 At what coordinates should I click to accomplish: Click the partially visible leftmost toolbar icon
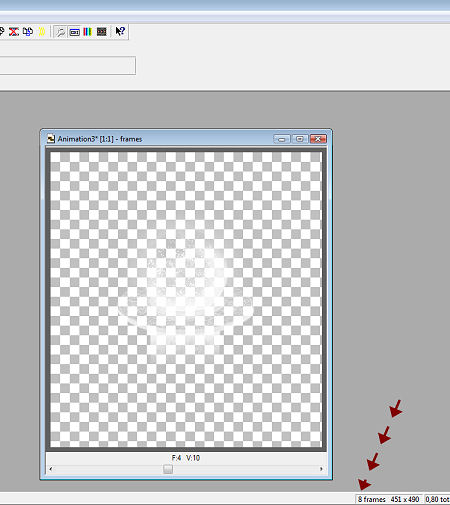[x=2, y=32]
